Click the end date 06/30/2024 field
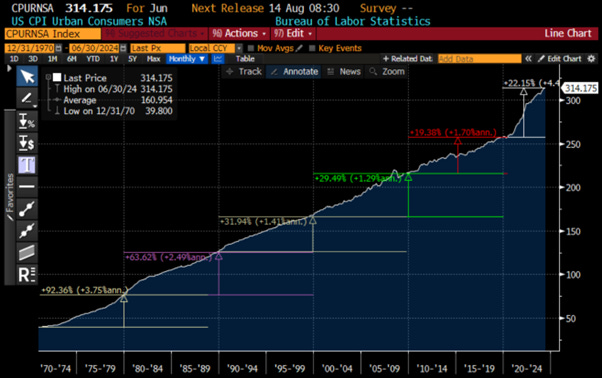The height and width of the screenshot is (378, 602). click(x=94, y=48)
